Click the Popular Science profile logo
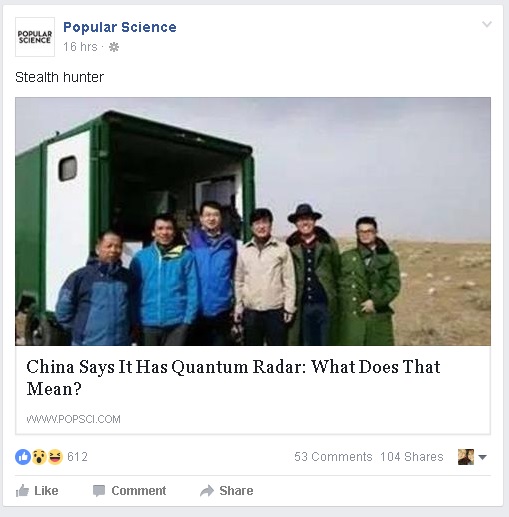 point(35,37)
